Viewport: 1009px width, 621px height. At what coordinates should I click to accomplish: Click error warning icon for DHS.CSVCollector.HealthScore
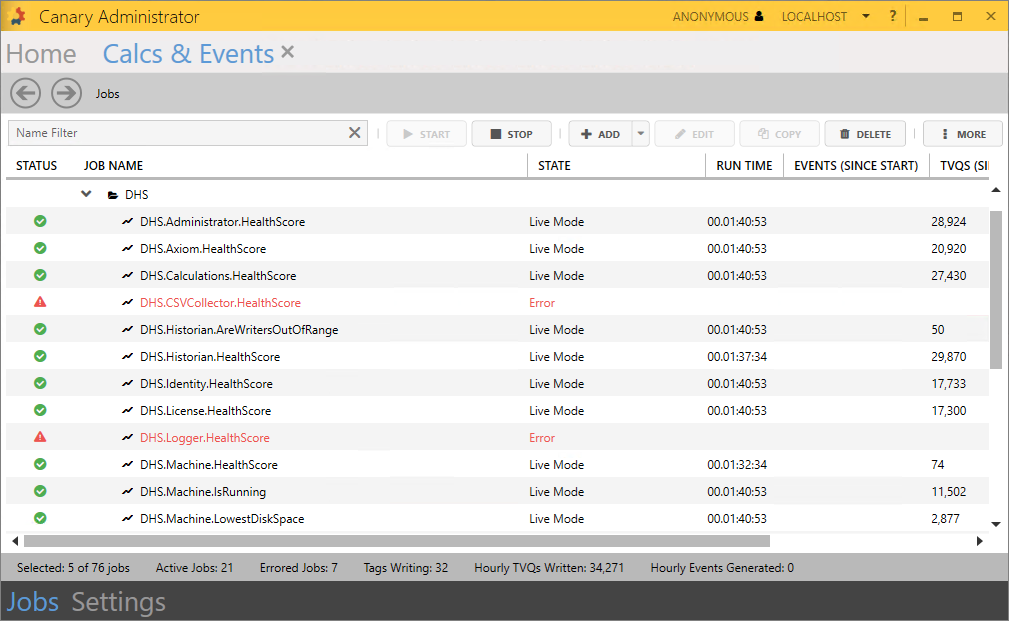(x=40, y=302)
